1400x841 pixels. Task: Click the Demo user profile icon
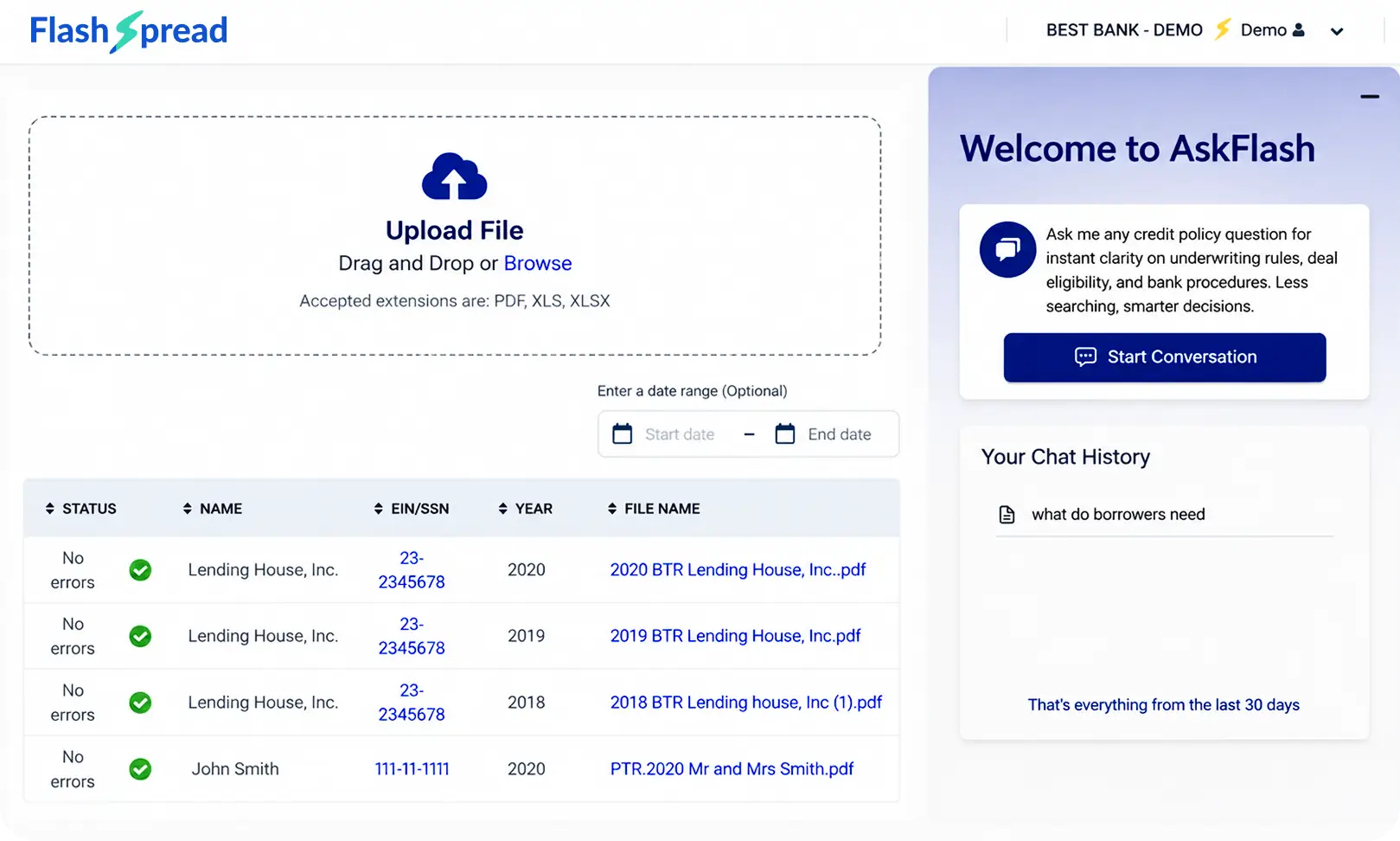point(1298,30)
